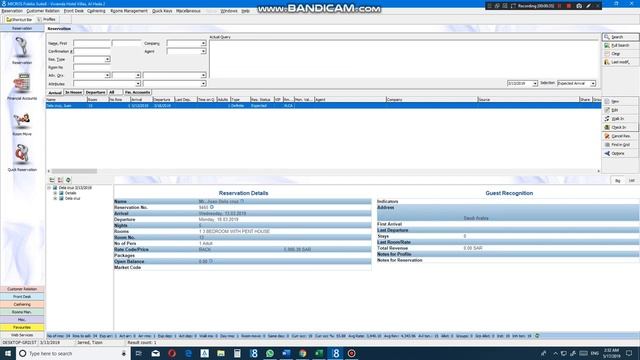Open the Web Services sidebar section
Viewport: 640px width, 360px height.
22,335
